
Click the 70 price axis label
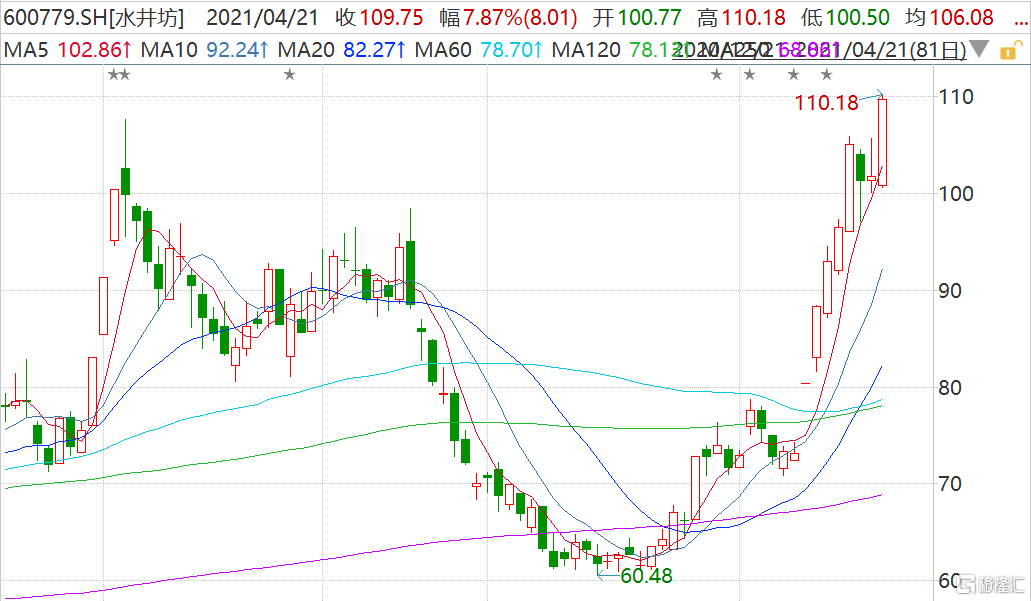[x=950, y=484]
